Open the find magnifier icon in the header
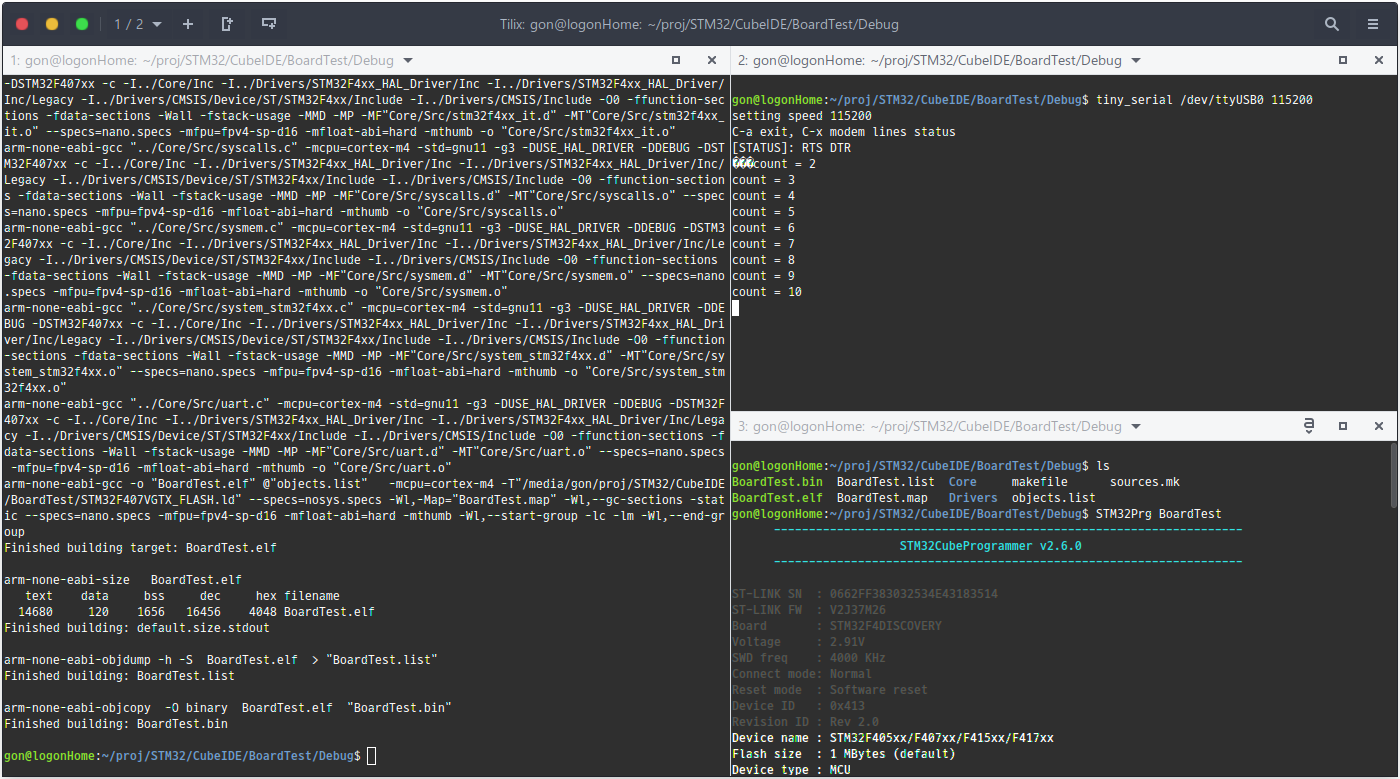This screenshot has height=779, width=1400. [x=1332, y=23]
